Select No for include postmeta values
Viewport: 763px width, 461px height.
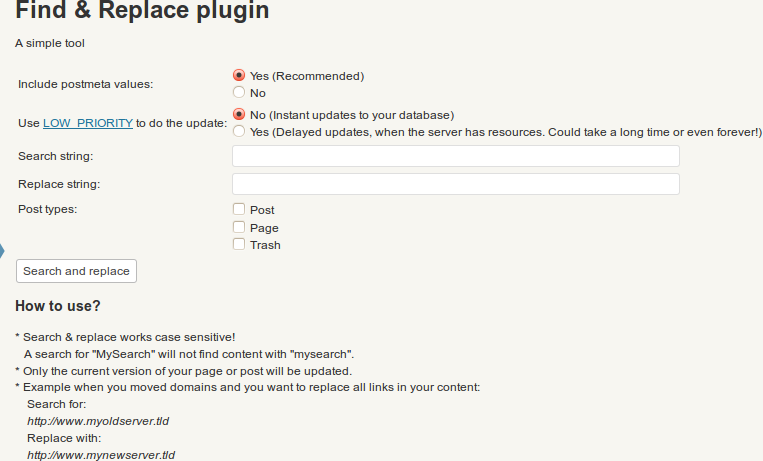pos(238,92)
